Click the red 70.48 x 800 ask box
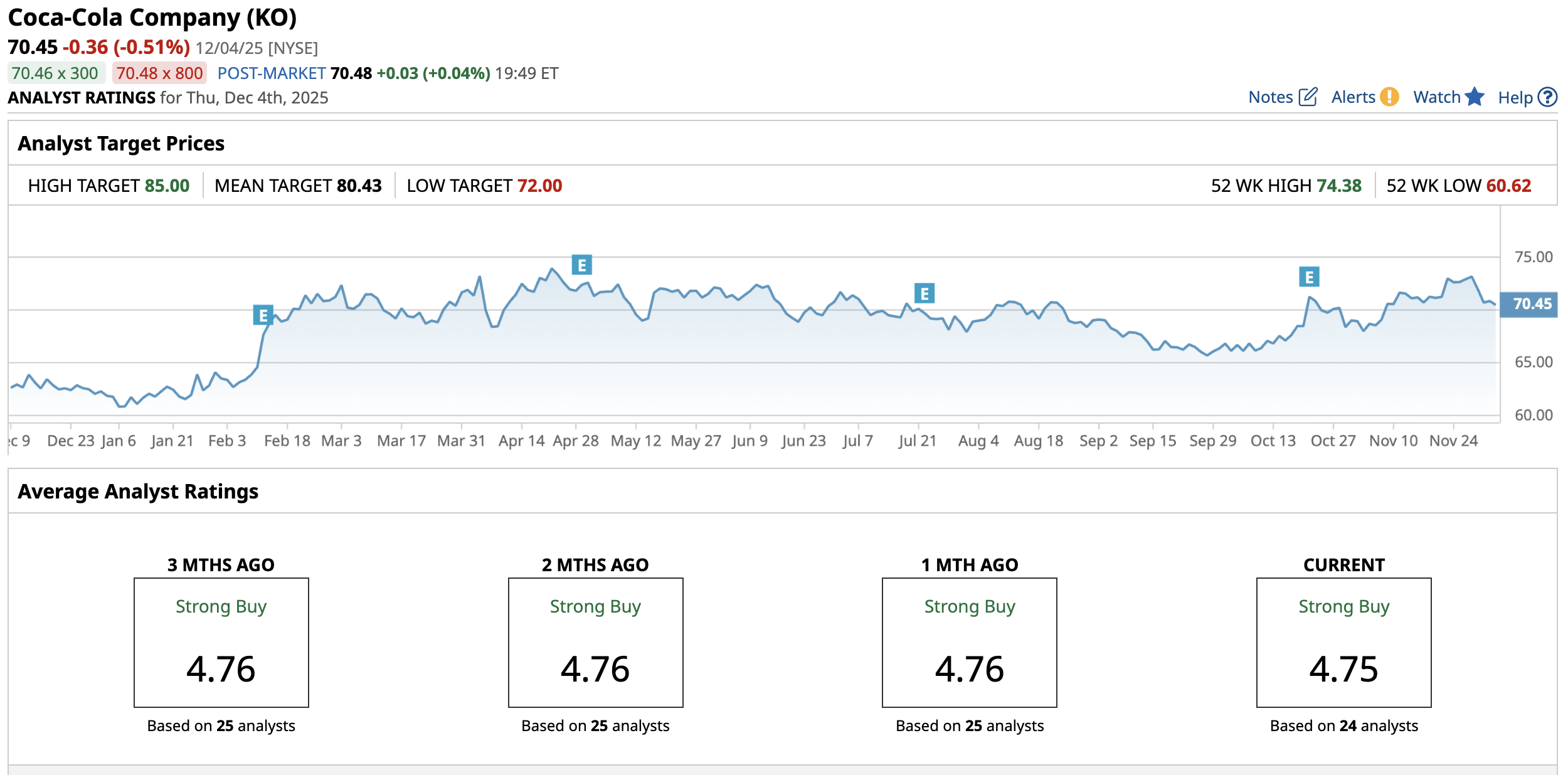Viewport: 1568px width, 775px height. (159, 73)
